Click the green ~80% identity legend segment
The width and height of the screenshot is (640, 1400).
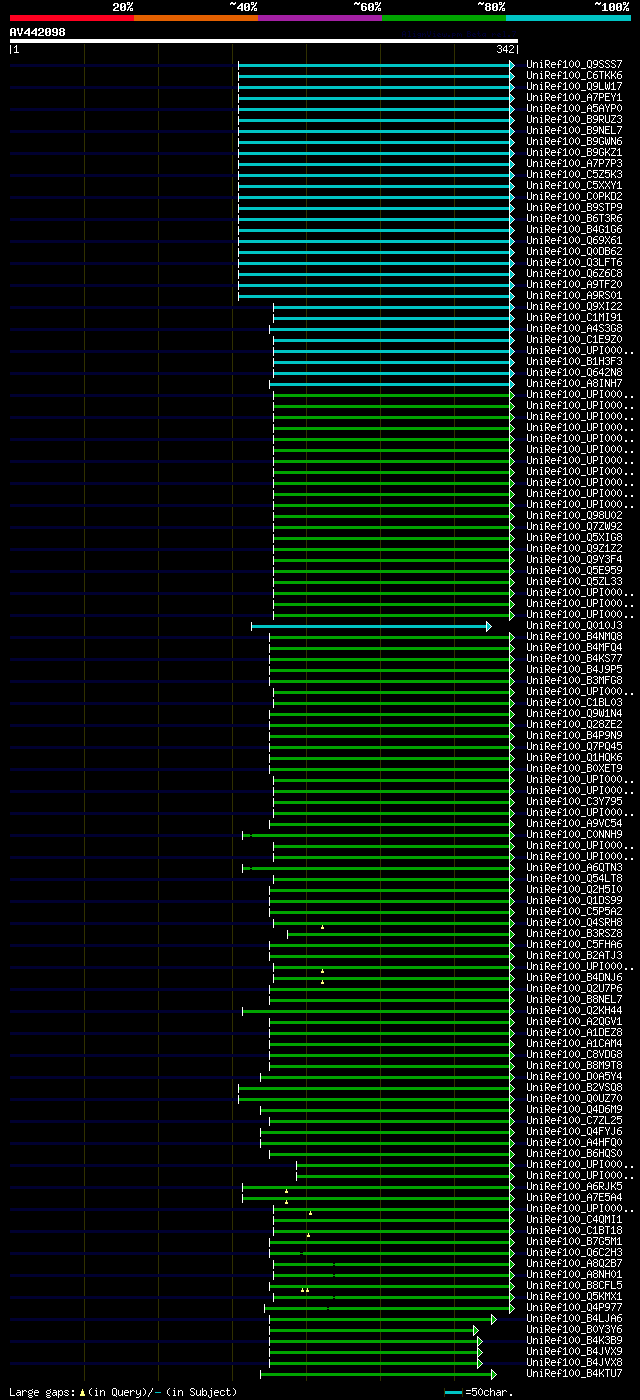[444, 18]
